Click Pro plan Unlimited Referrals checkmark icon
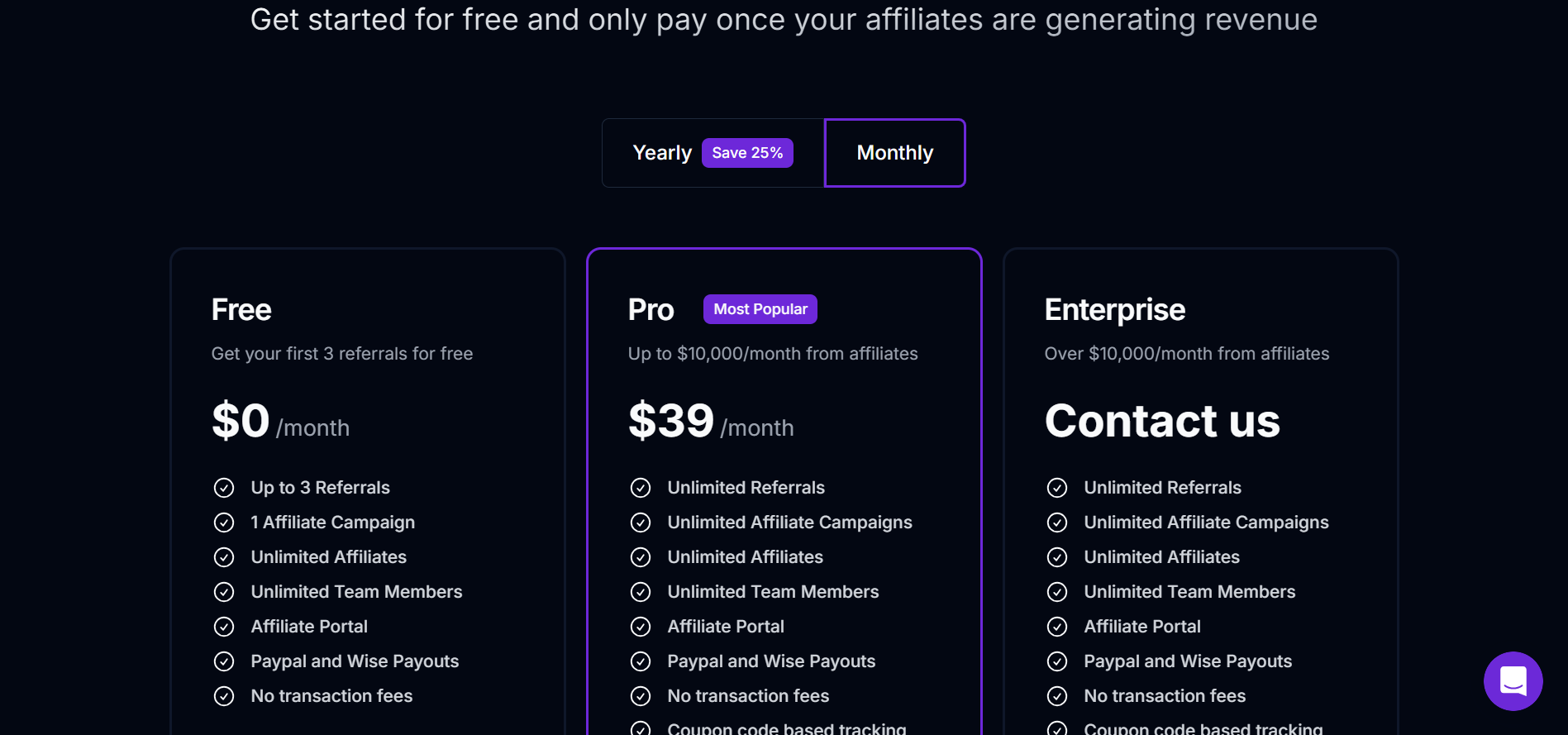 (x=641, y=488)
